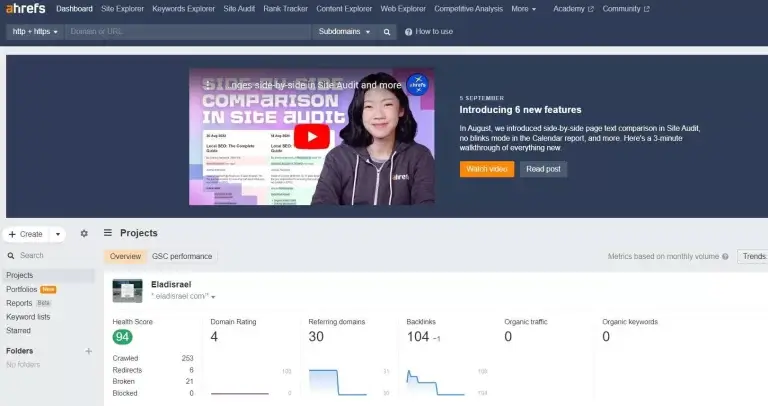Select Projects in sidebar
Screen dimensions: 768x406
48,275
